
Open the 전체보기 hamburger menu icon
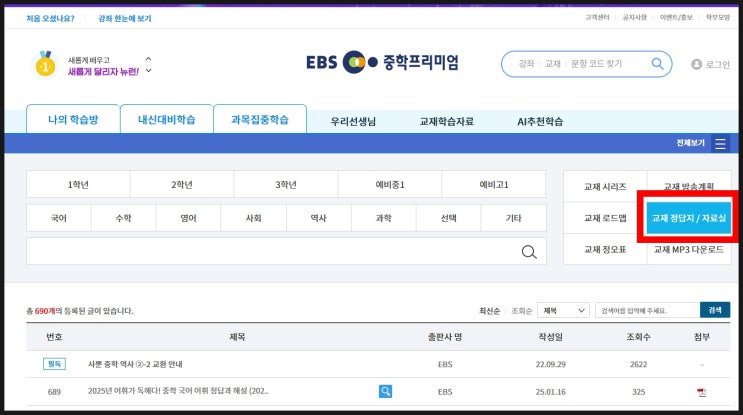click(x=720, y=143)
